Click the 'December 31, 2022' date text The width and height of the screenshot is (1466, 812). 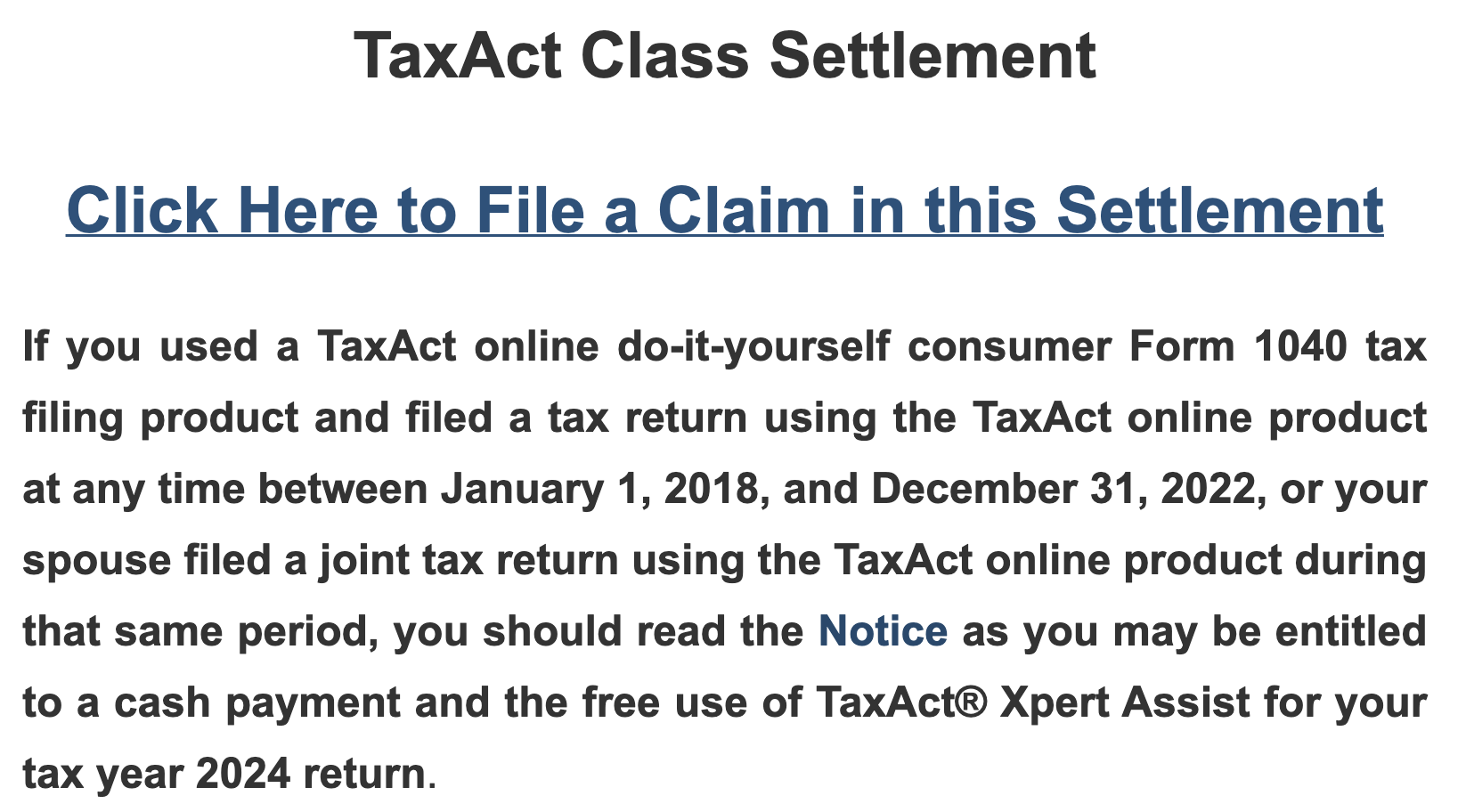coord(1060,489)
